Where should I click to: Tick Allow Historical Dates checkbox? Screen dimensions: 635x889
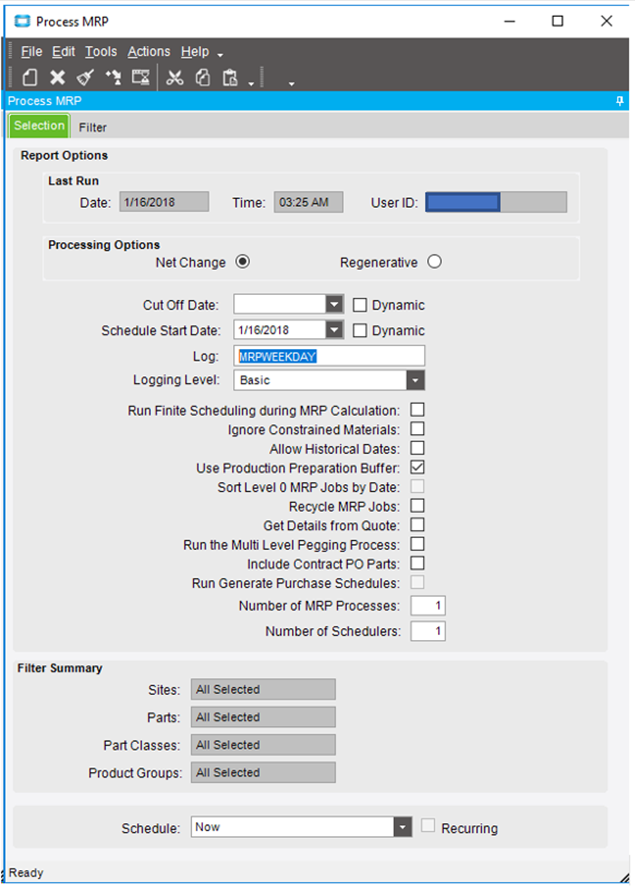417,448
